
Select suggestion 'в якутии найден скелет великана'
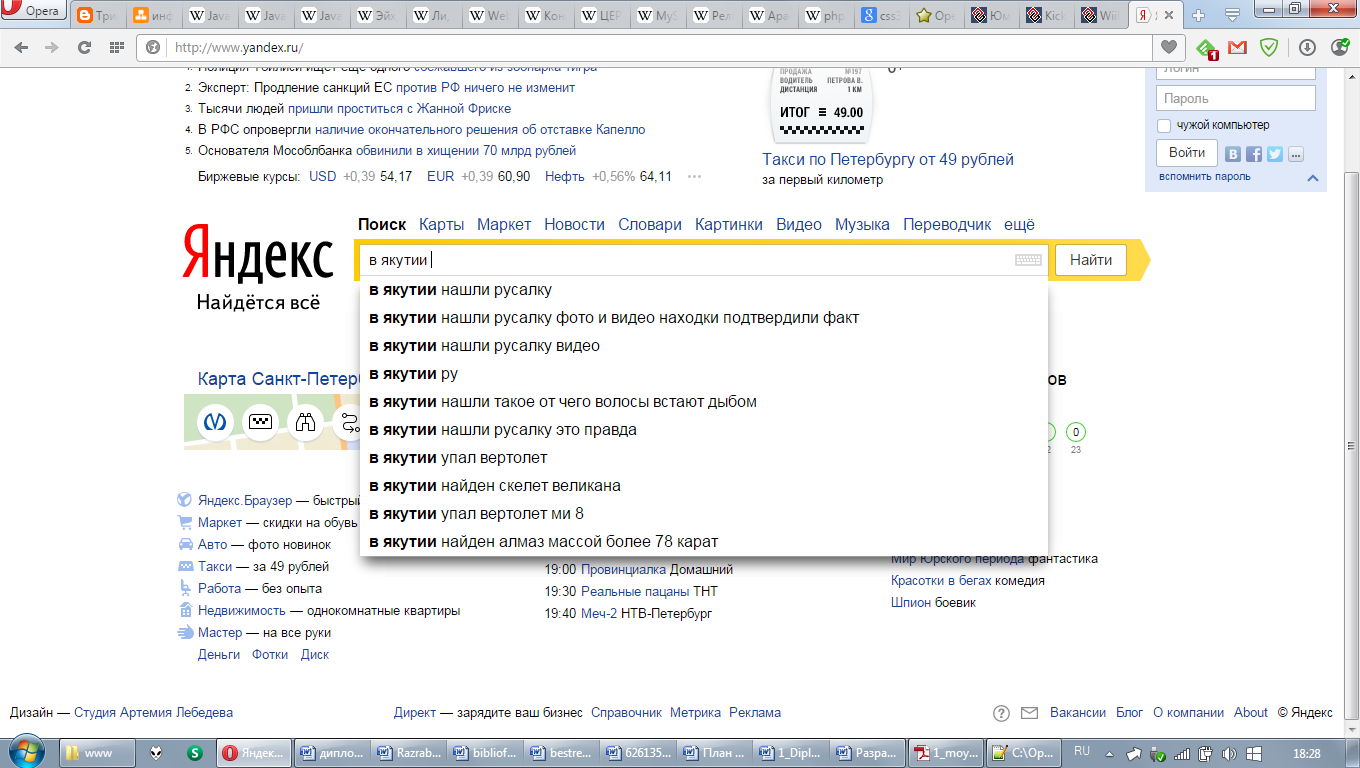coord(704,486)
